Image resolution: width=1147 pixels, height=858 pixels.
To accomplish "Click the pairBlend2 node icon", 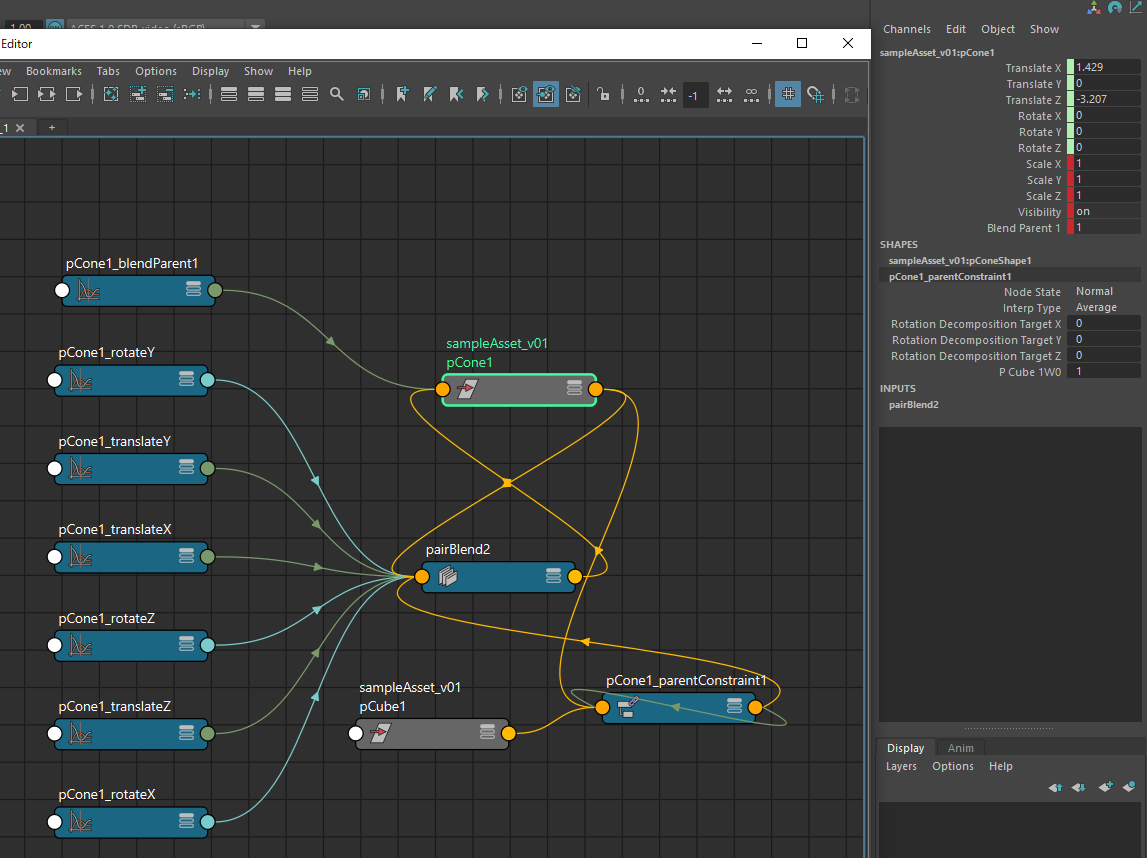I will [x=448, y=577].
